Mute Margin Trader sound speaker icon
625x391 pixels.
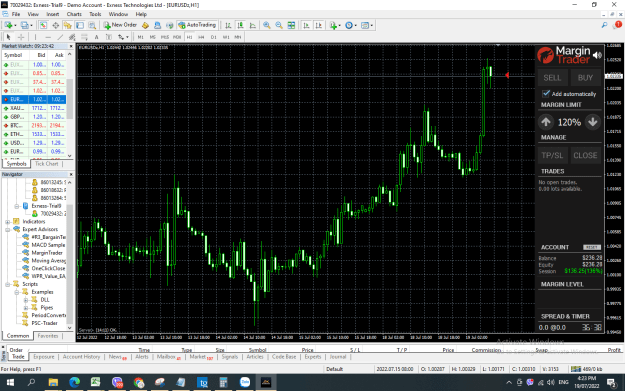[x=597, y=55]
